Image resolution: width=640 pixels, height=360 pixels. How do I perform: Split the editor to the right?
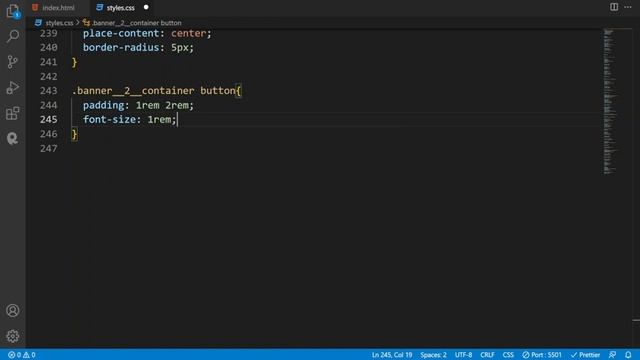coord(614,7)
